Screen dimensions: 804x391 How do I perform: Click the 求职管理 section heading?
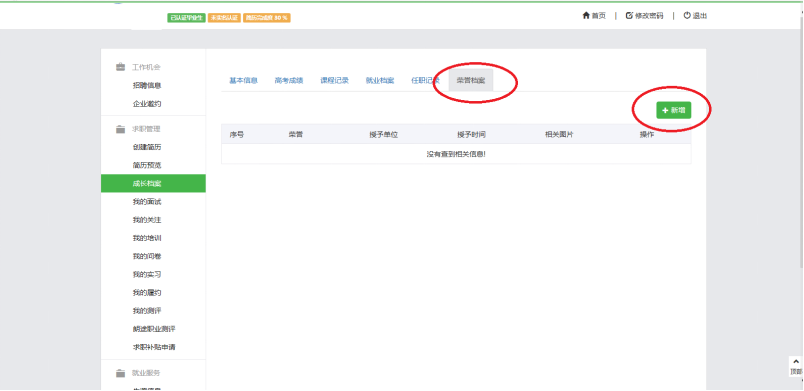click(146, 129)
